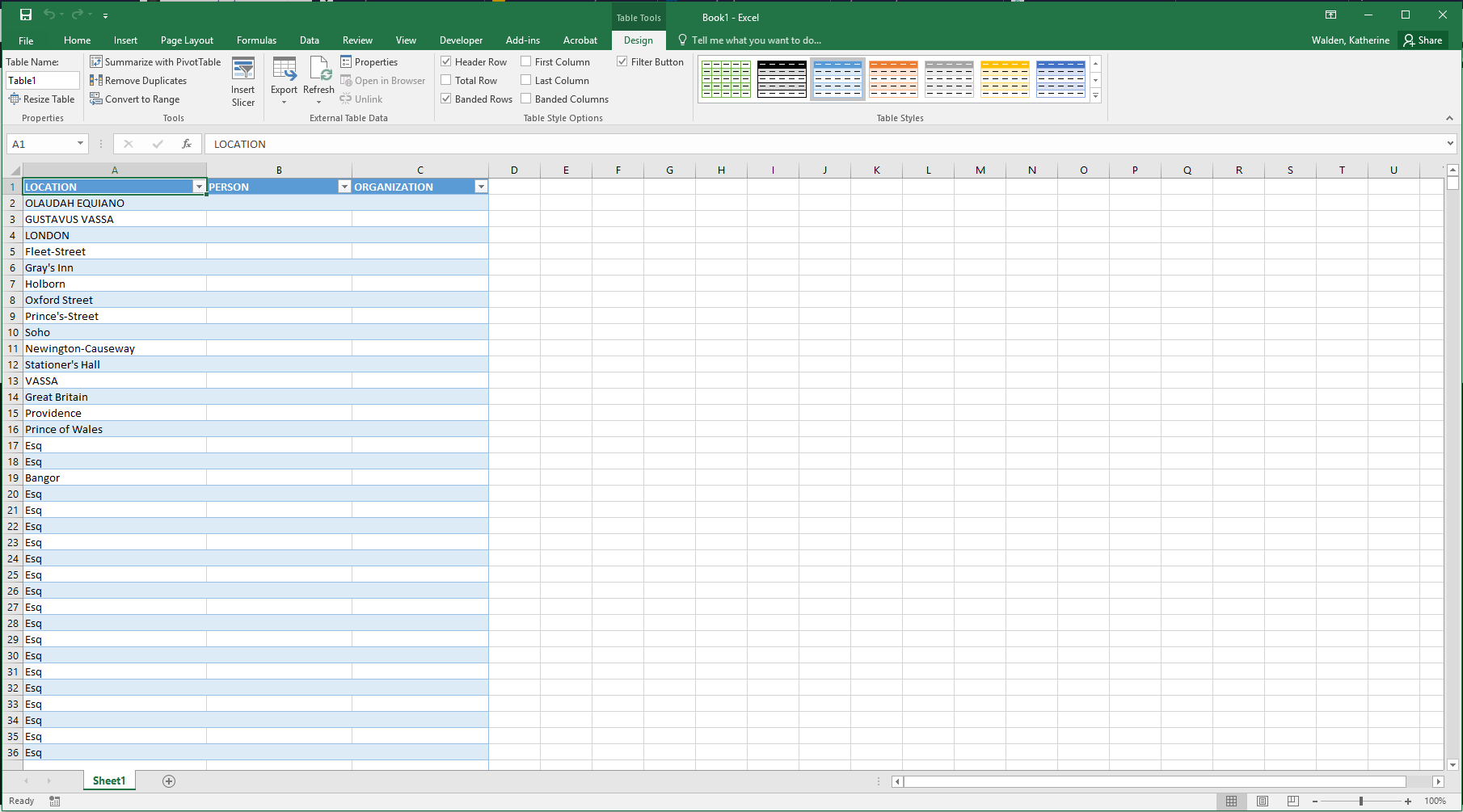The width and height of the screenshot is (1463, 812).
Task: Open the File menu
Action: 26,40
